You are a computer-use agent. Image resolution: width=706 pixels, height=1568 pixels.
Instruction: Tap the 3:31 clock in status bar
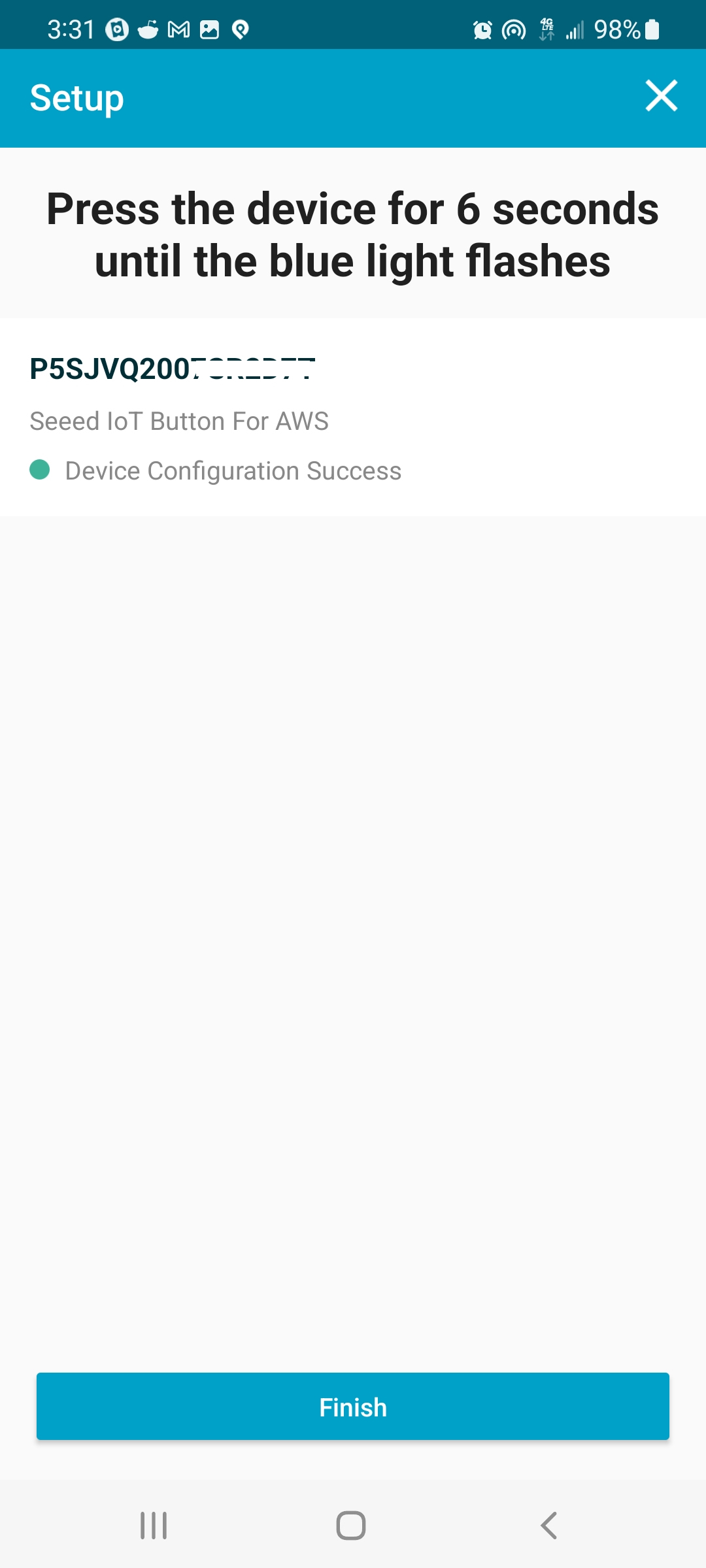coord(71,29)
